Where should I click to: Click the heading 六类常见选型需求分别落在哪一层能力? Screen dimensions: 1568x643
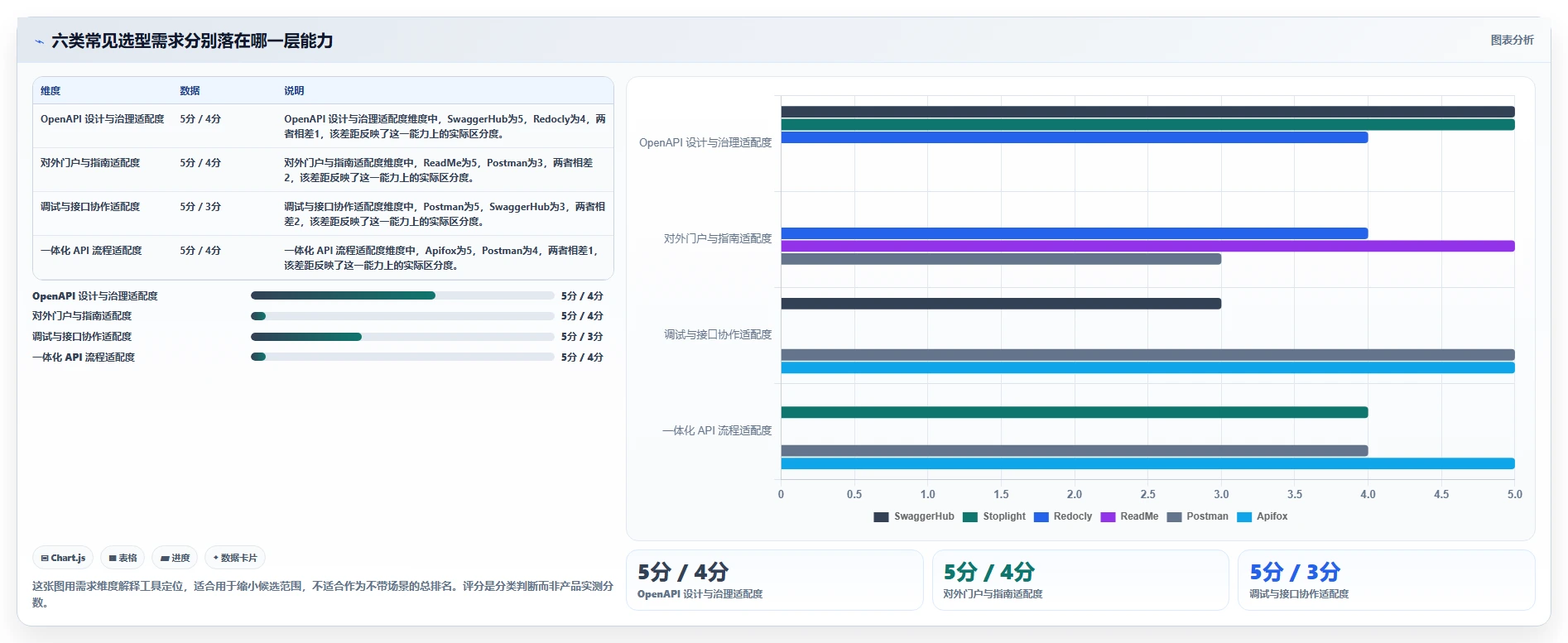click(192, 41)
